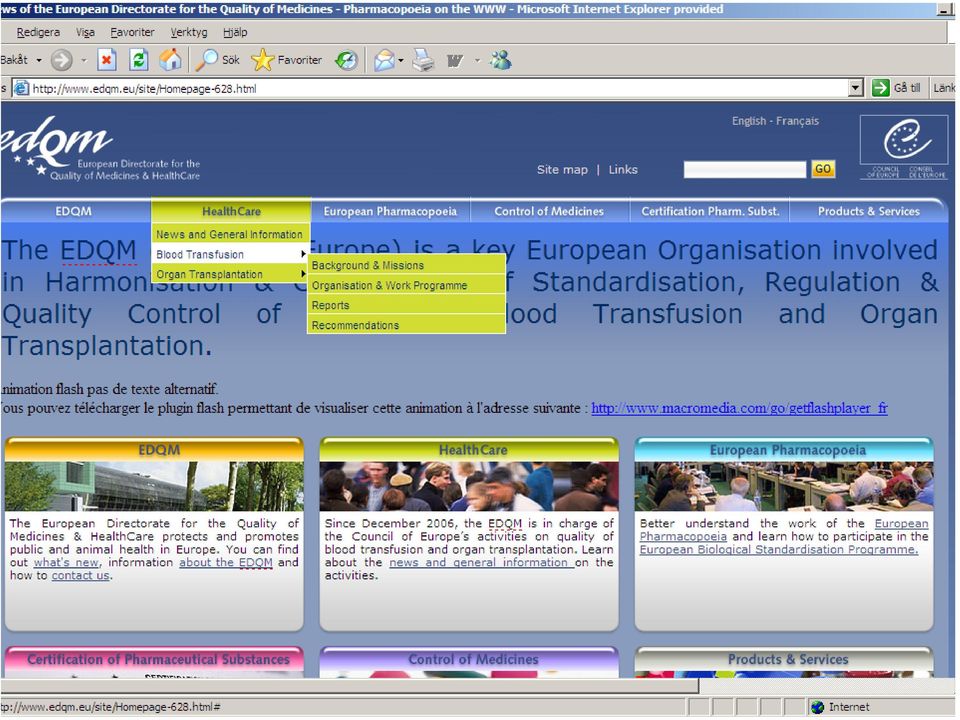Click European Pharmacopoeia card meeting photo
960x720 pixels.
click(x=784, y=486)
